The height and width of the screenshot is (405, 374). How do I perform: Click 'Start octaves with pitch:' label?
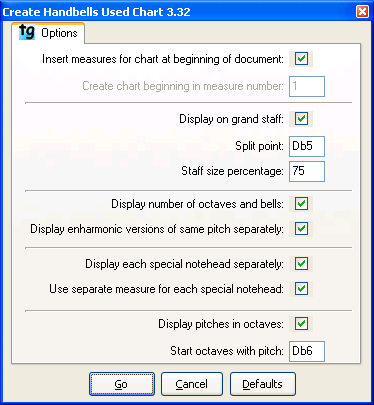[x=227, y=351]
